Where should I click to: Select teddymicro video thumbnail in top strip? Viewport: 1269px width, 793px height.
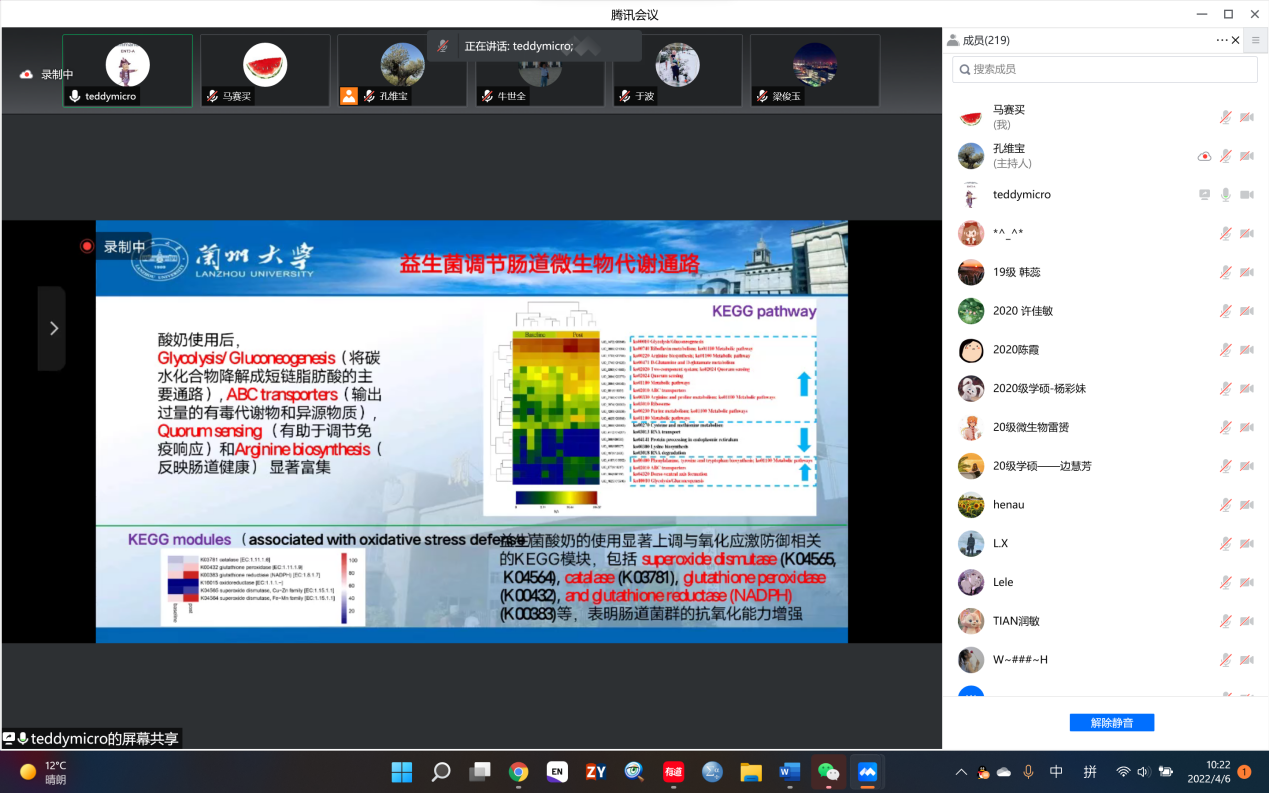coord(127,70)
